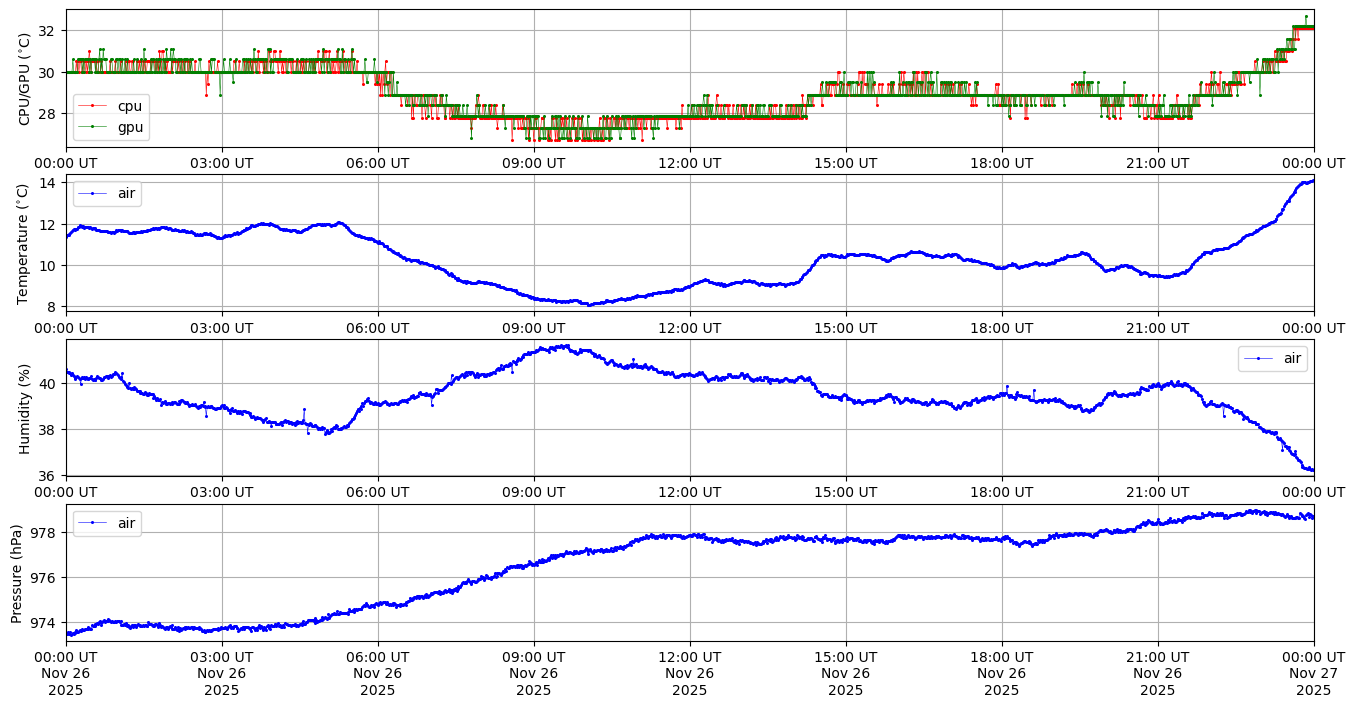
Task: Click the 18:00 UT tick under the humidity chart
Action: pos(1002,492)
